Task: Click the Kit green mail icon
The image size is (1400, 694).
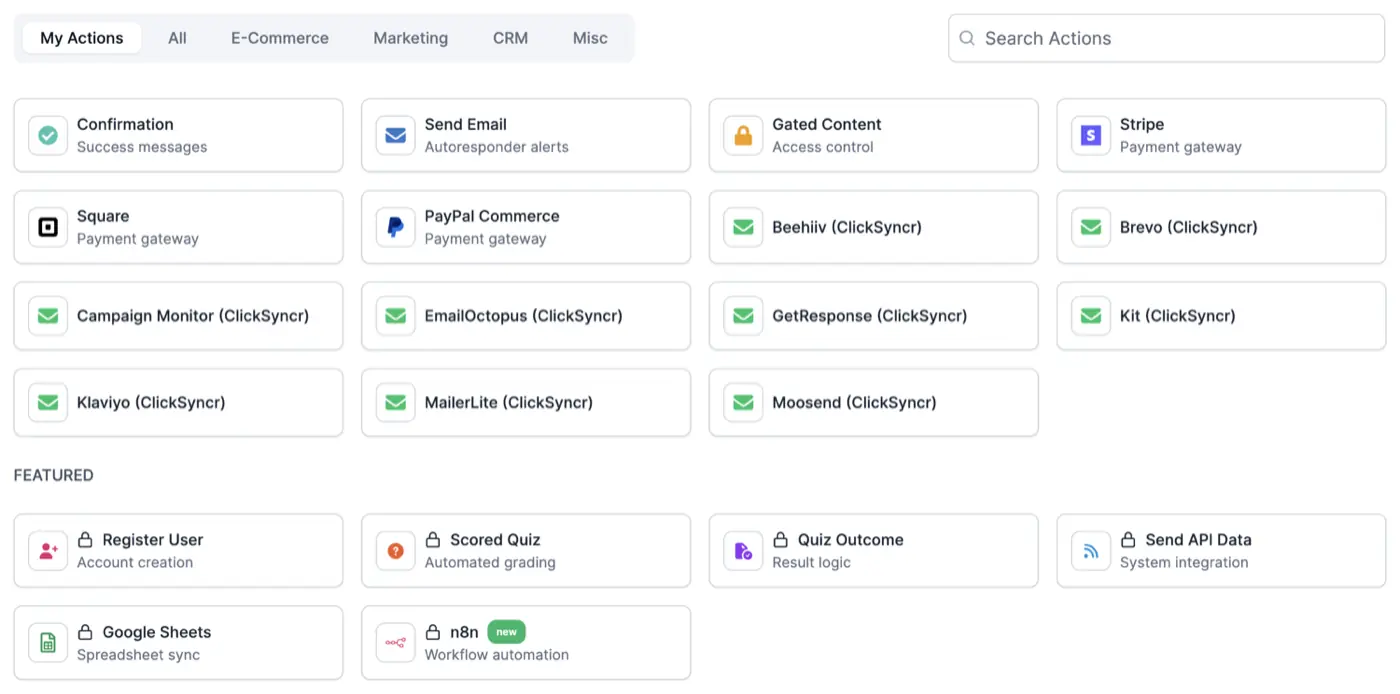Action: (x=1091, y=316)
